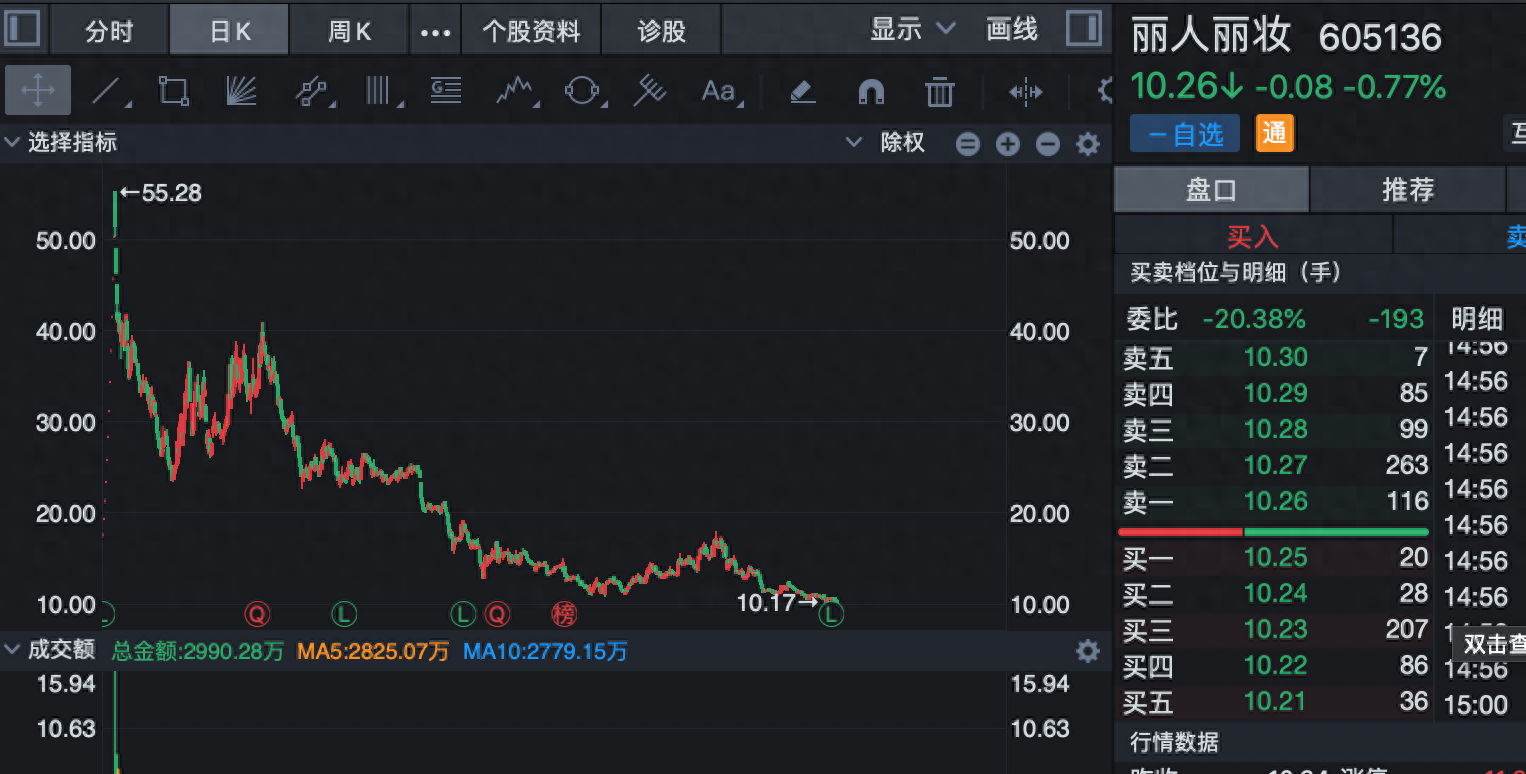Viewport: 1526px width, 774px height.
Task: Expand the 选择指标 indicator selector
Action: (61, 143)
